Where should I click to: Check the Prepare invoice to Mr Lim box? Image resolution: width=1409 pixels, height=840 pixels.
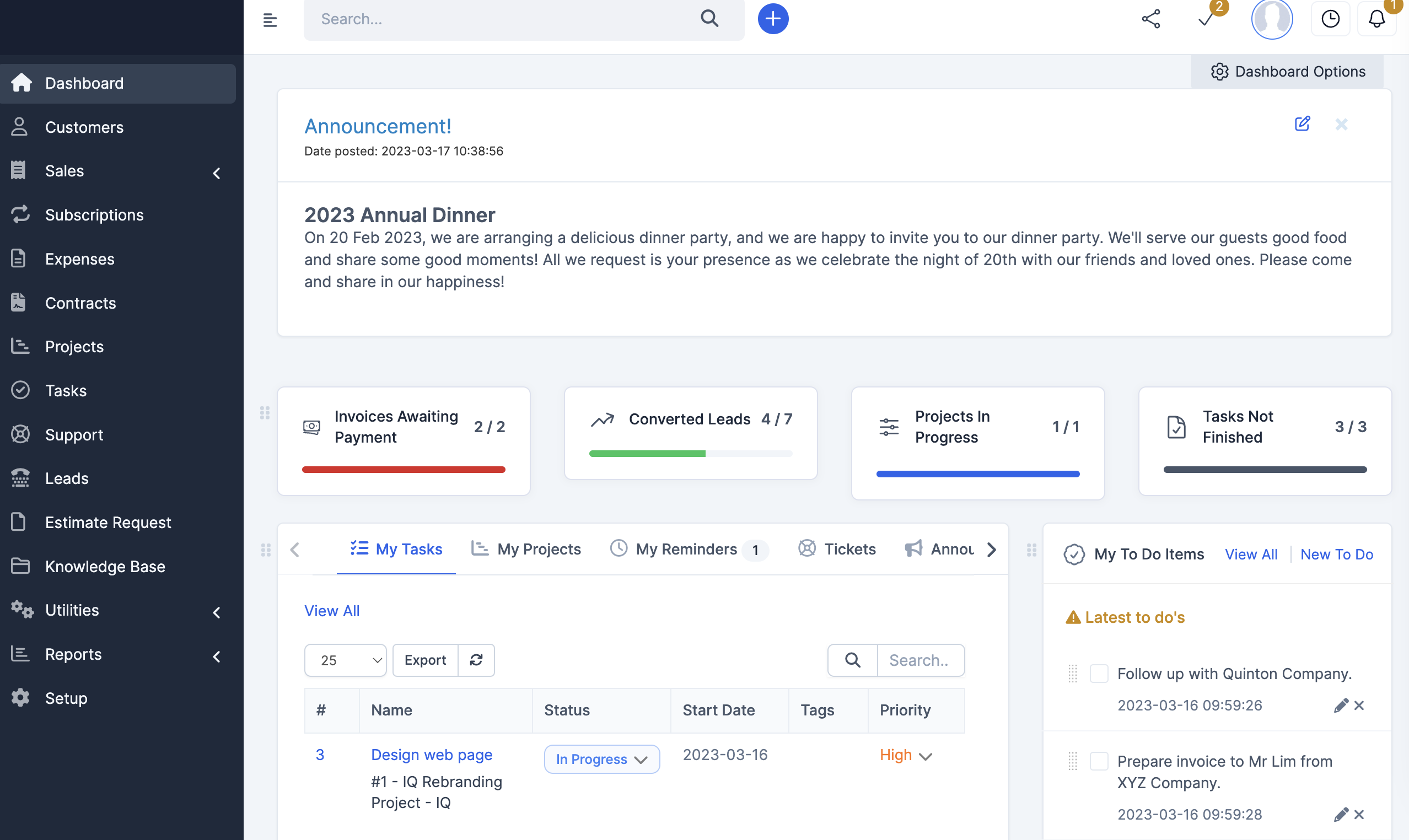(x=1098, y=761)
